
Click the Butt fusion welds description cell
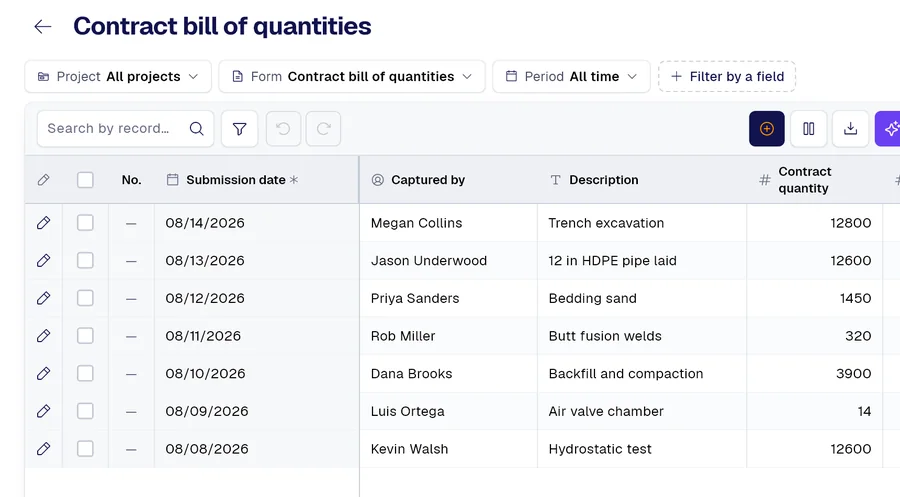tap(642, 336)
